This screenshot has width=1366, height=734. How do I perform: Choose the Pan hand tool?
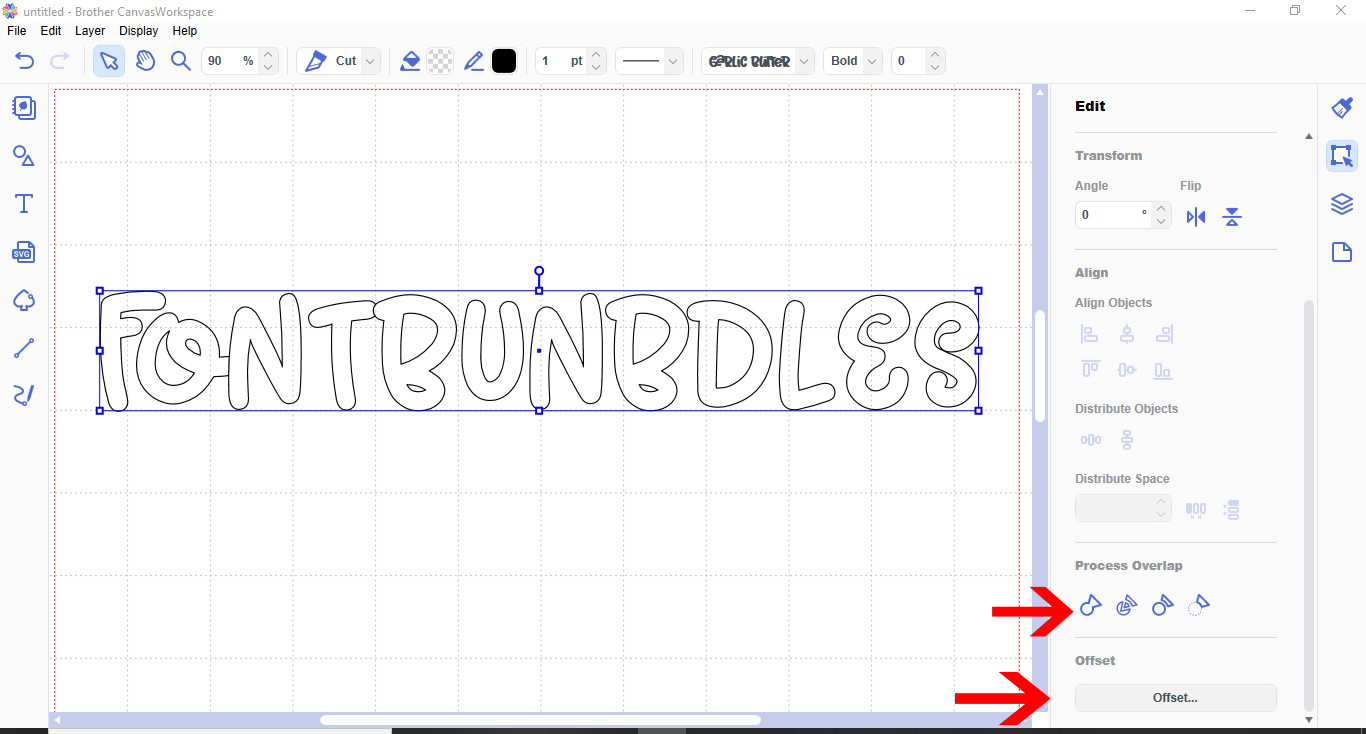tap(146, 61)
